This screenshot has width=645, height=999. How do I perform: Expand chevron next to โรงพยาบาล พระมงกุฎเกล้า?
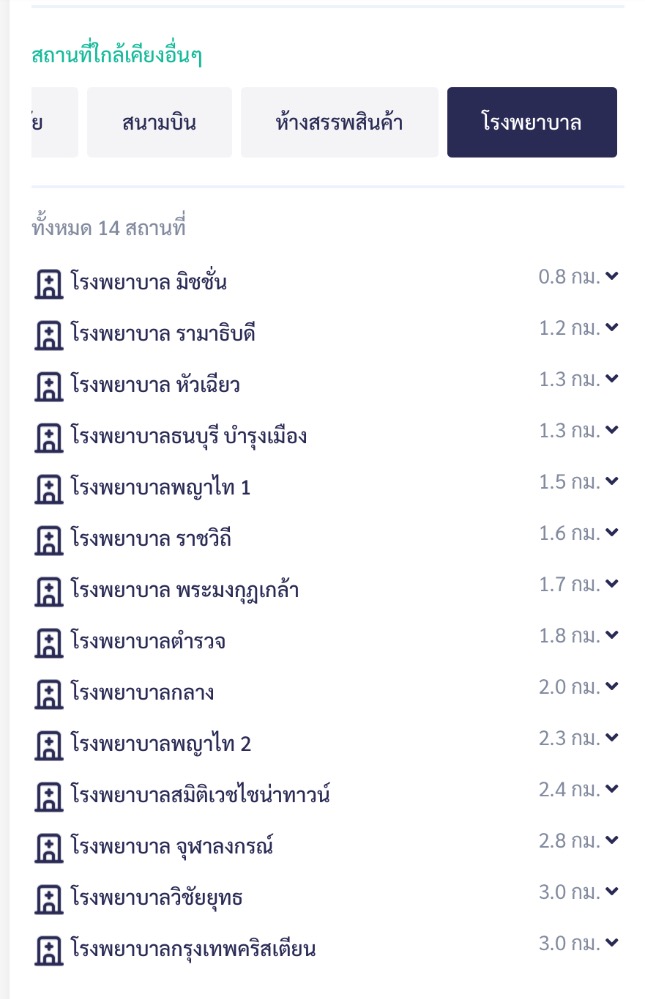coord(612,584)
